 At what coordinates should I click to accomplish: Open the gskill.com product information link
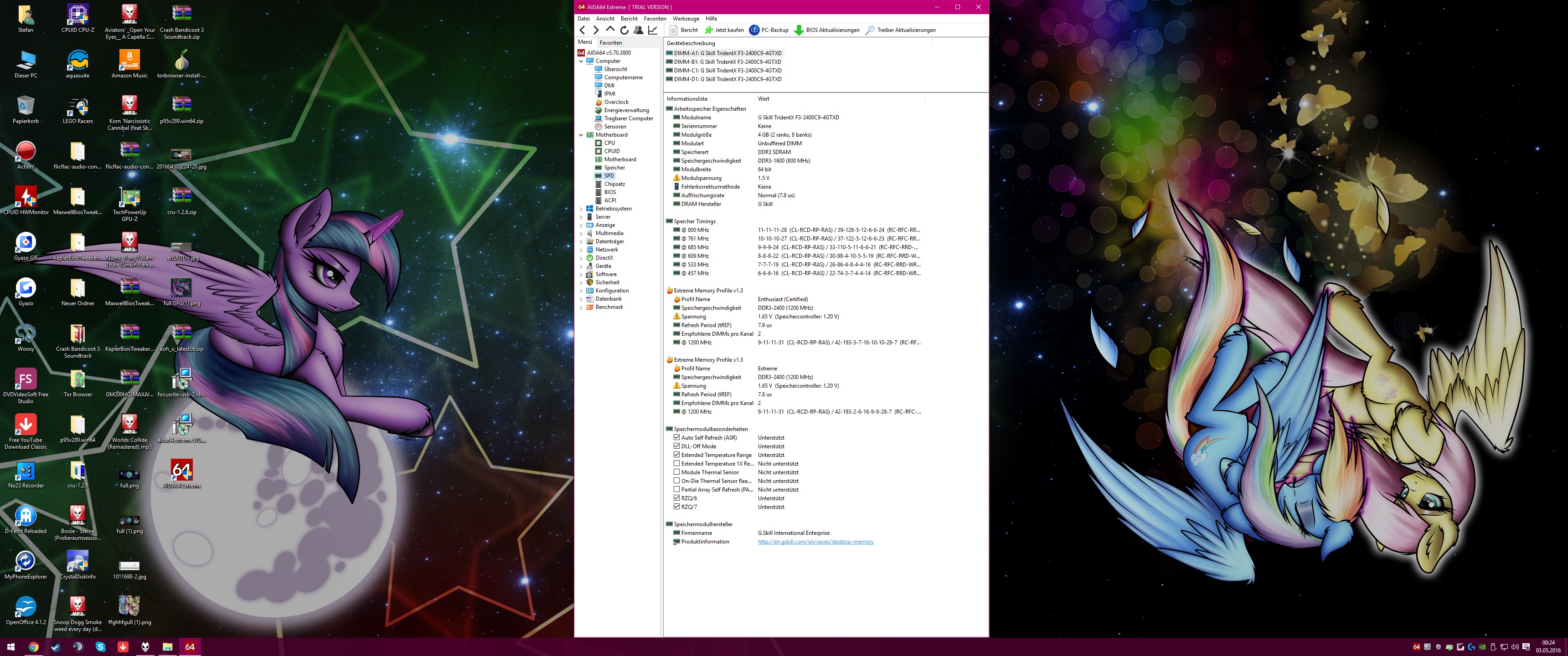pos(815,542)
